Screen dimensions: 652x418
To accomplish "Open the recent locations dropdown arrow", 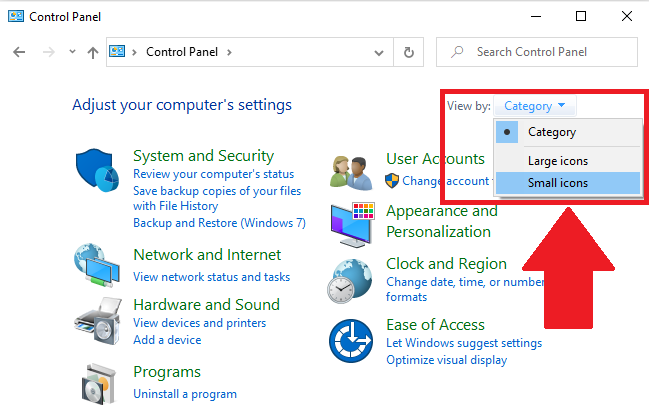I will [x=71, y=52].
